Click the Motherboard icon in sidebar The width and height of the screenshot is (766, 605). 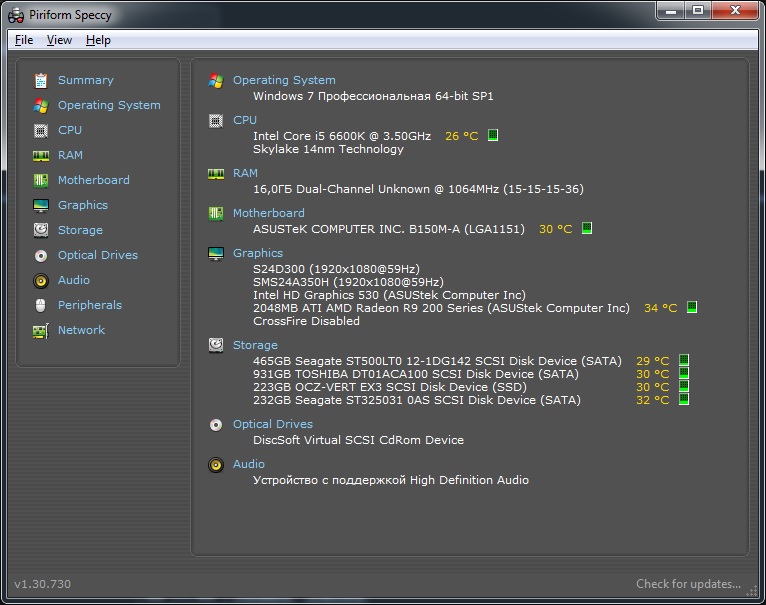(41, 180)
